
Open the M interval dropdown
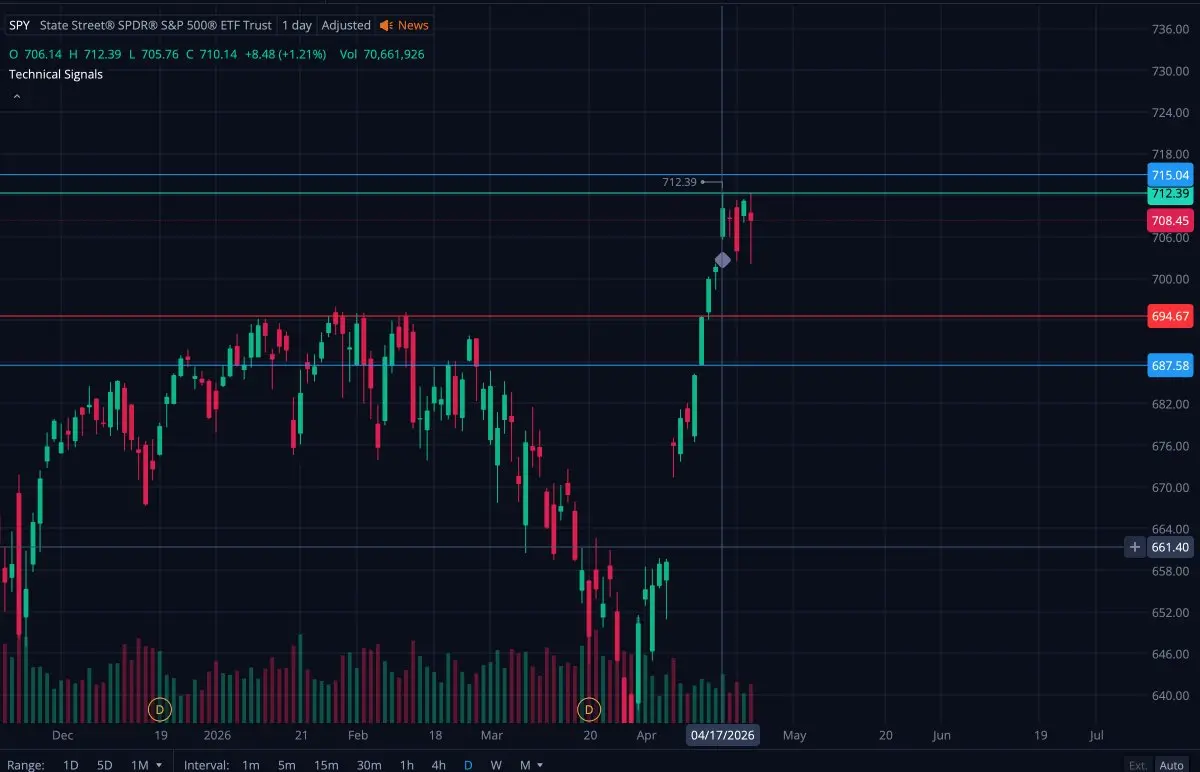point(531,765)
